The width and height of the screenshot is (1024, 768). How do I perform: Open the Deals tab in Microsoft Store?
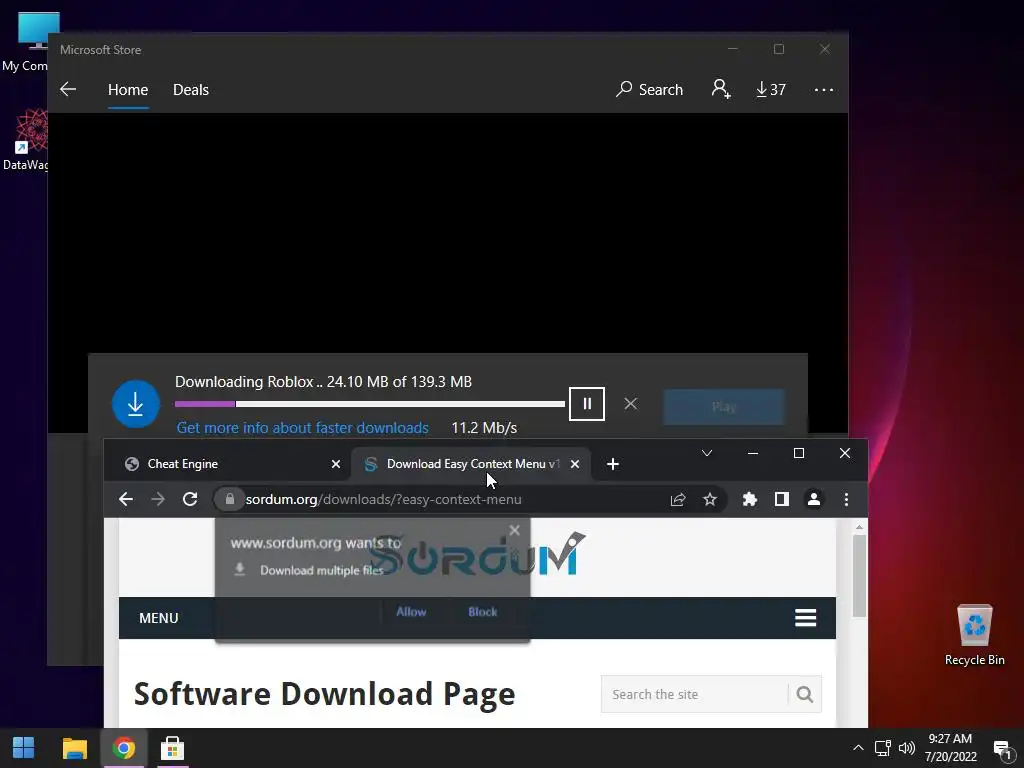[x=191, y=89]
